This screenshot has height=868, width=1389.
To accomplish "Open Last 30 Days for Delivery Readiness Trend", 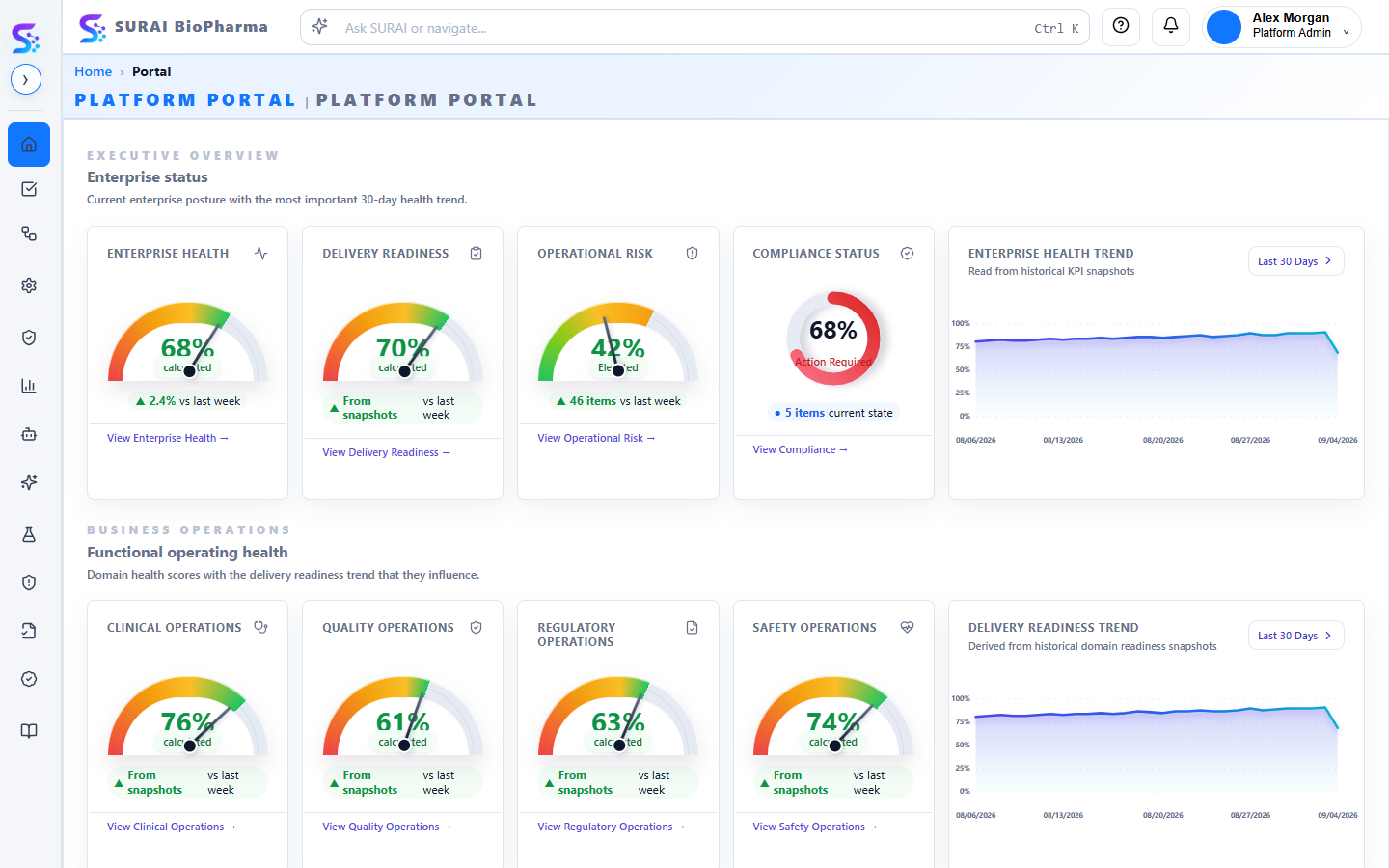I will click(1295, 636).
